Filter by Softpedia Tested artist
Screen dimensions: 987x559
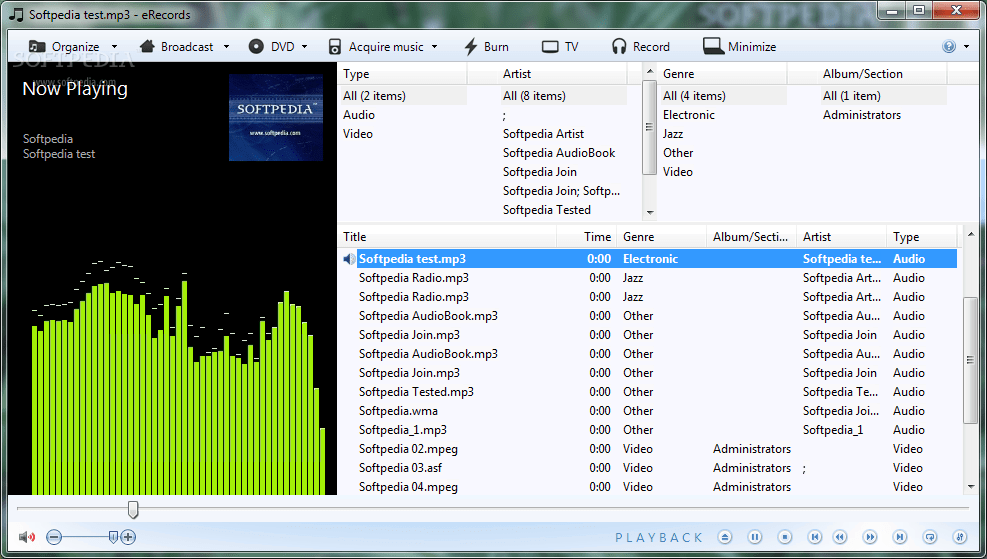click(546, 210)
